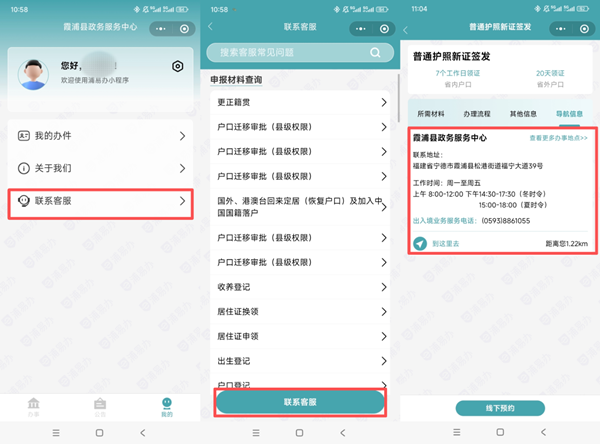Open three-dot menu on 普通护照新证签发 page
Screen dimensions: 600x444
click(561, 29)
